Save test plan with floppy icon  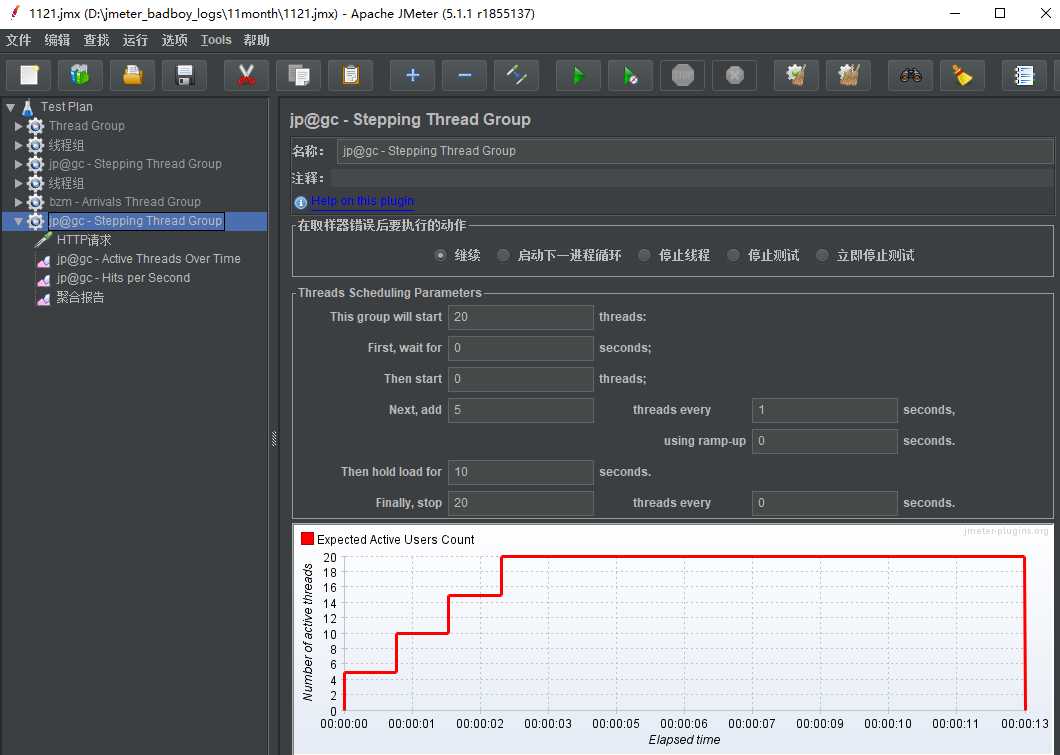(185, 75)
